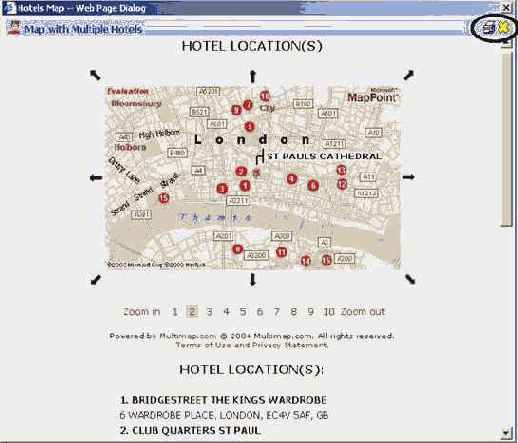
Task: Pan map northeast with the diagonal arrow
Action: 409,75
